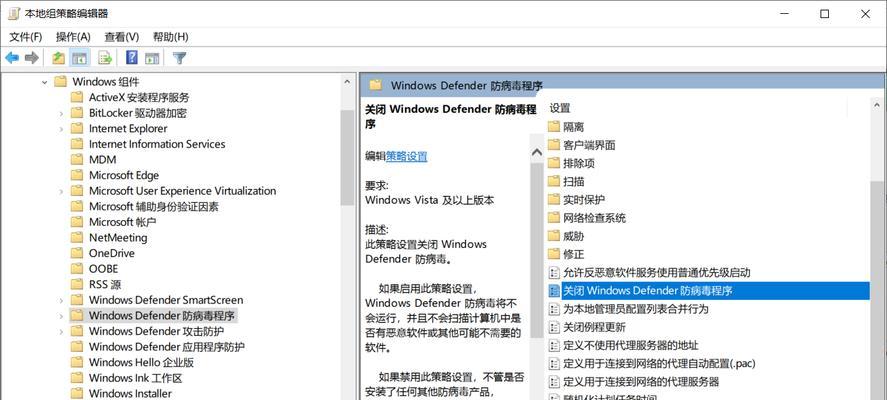Image resolution: width=887 pixels, height=400 pixels.
Task: Expand Windows Defender 防病毒程序 tree node
Action: click(x=61, y=316)
